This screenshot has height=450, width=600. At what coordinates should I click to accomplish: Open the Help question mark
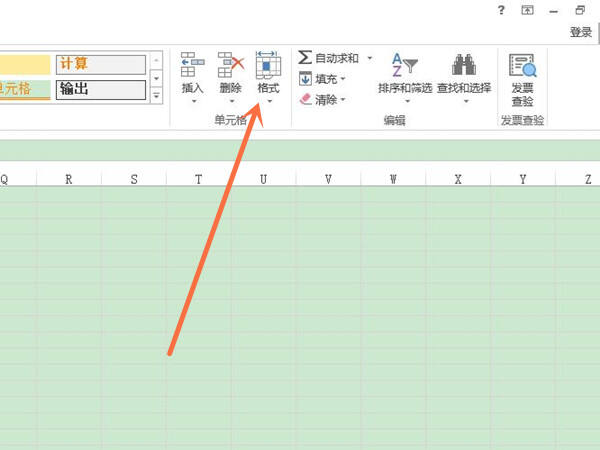click(501, 10)
